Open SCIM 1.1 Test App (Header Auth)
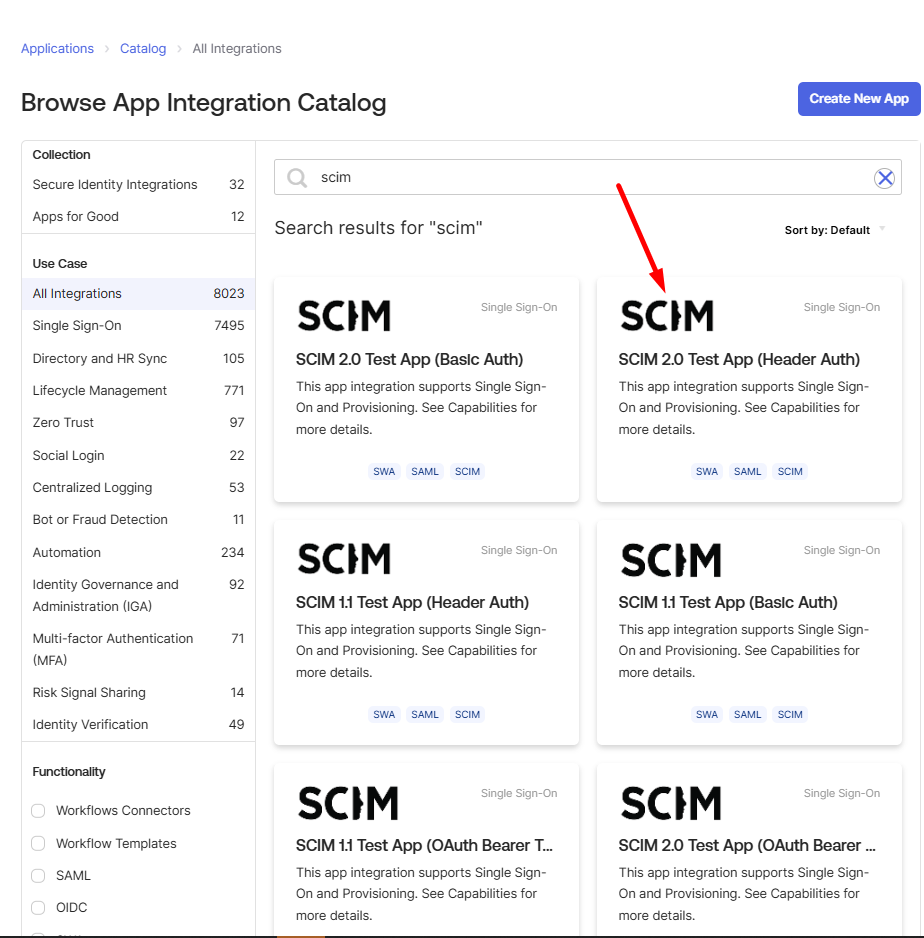The image size is (924, 938). (x=412, y=602)
